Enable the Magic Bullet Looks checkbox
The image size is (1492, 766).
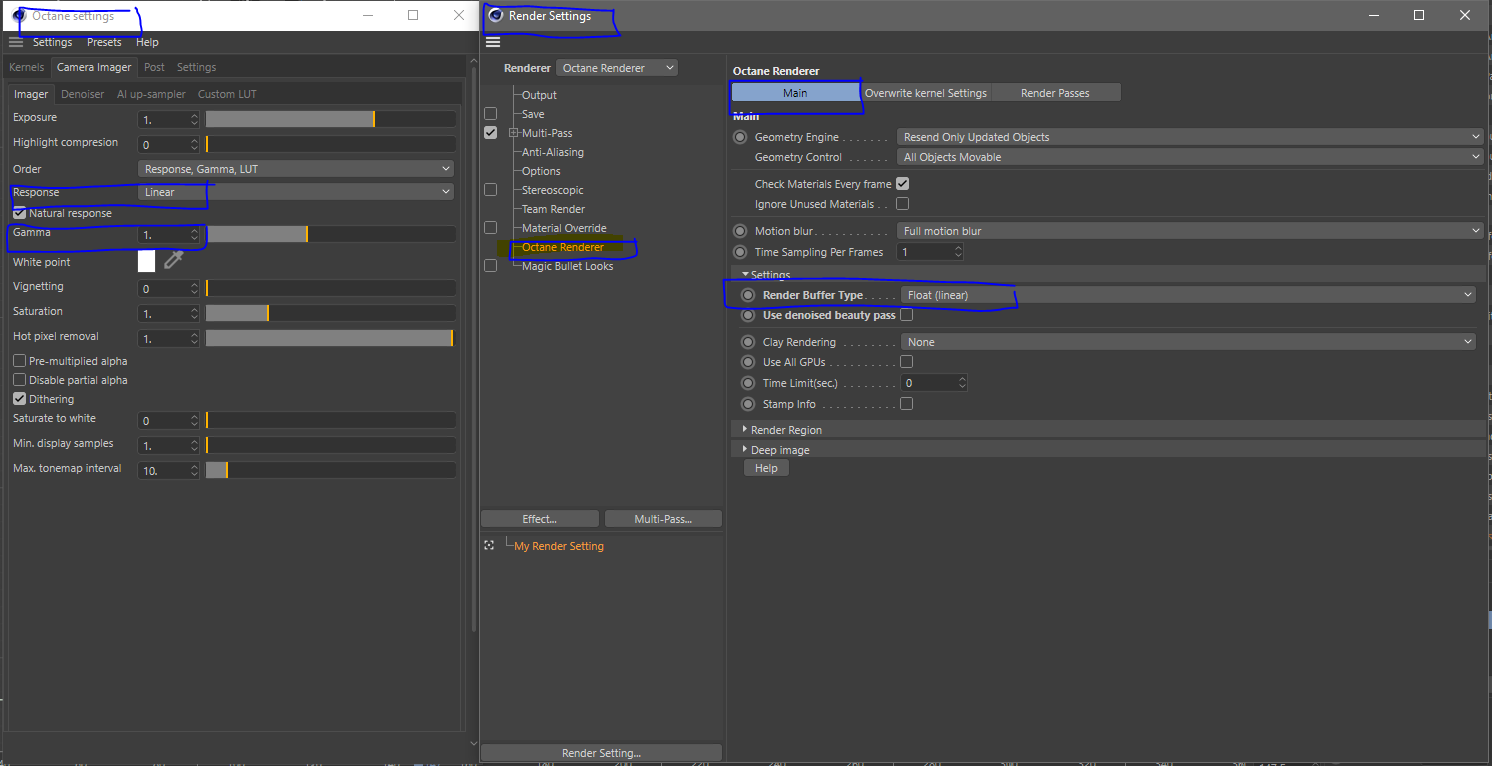tap(490, 266)
